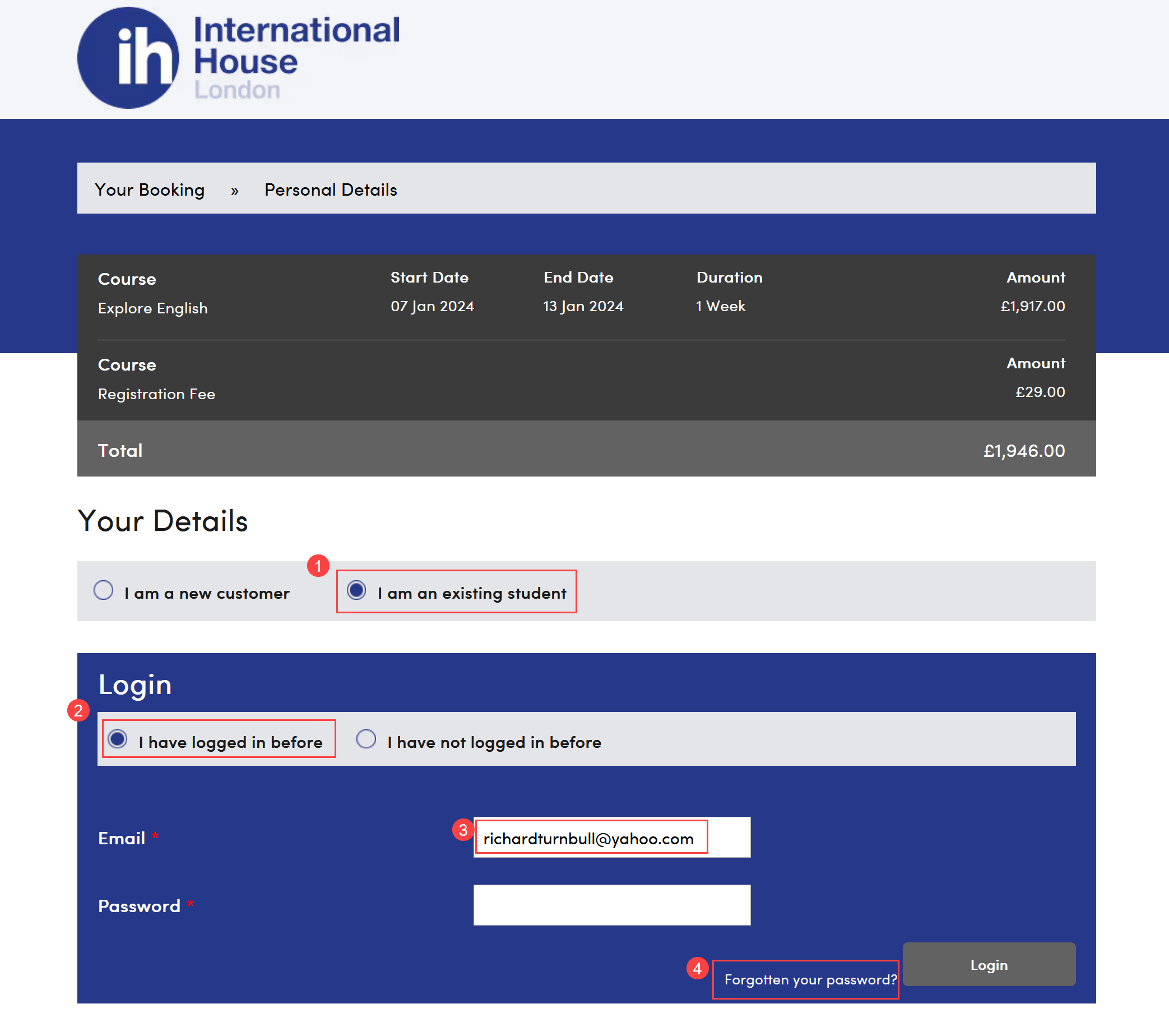
Task: Select 'I am a new customer' radio
Action: 104,590
